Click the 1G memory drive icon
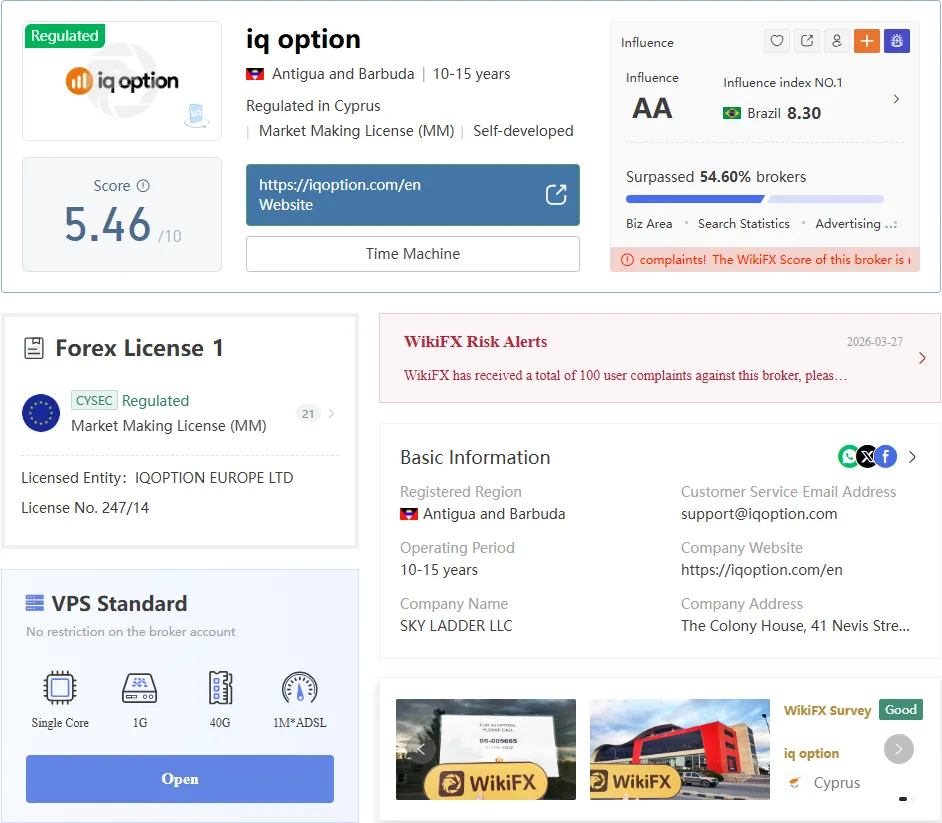Image resolution: width=942 pixels, height=823 pixels. (139, 687)
